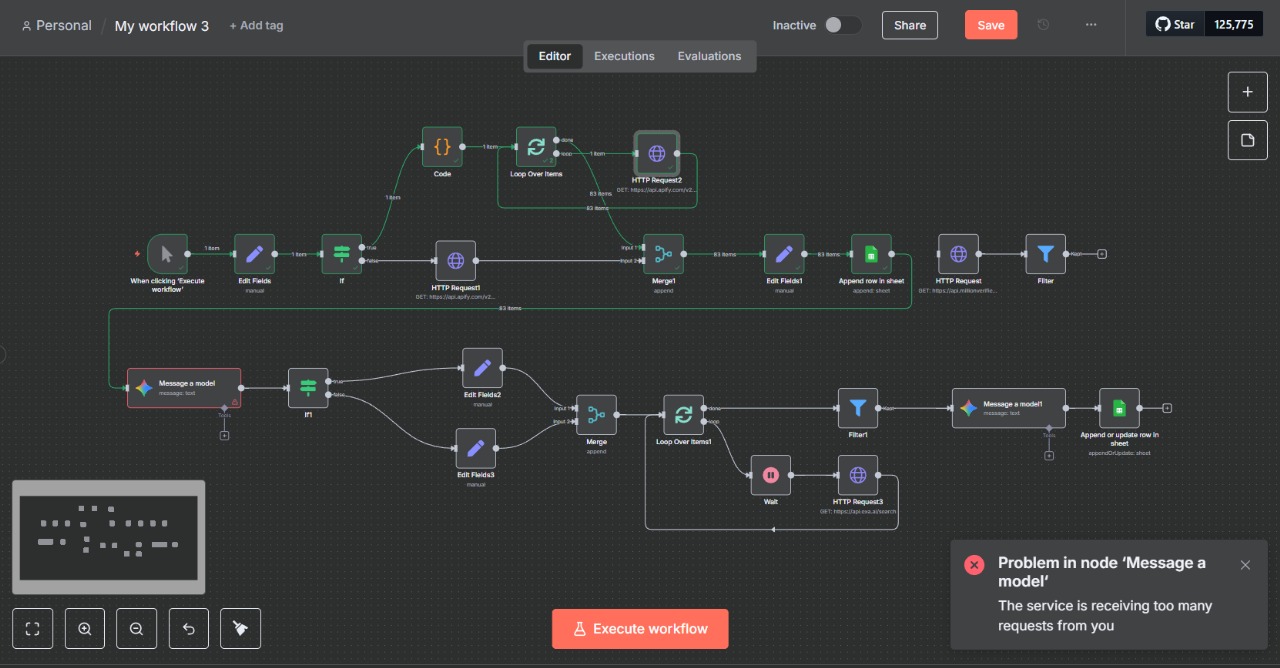Open the 'Message a model1' node
The height and width of the screenshot is (668, 1280).
coord(1008,408)
